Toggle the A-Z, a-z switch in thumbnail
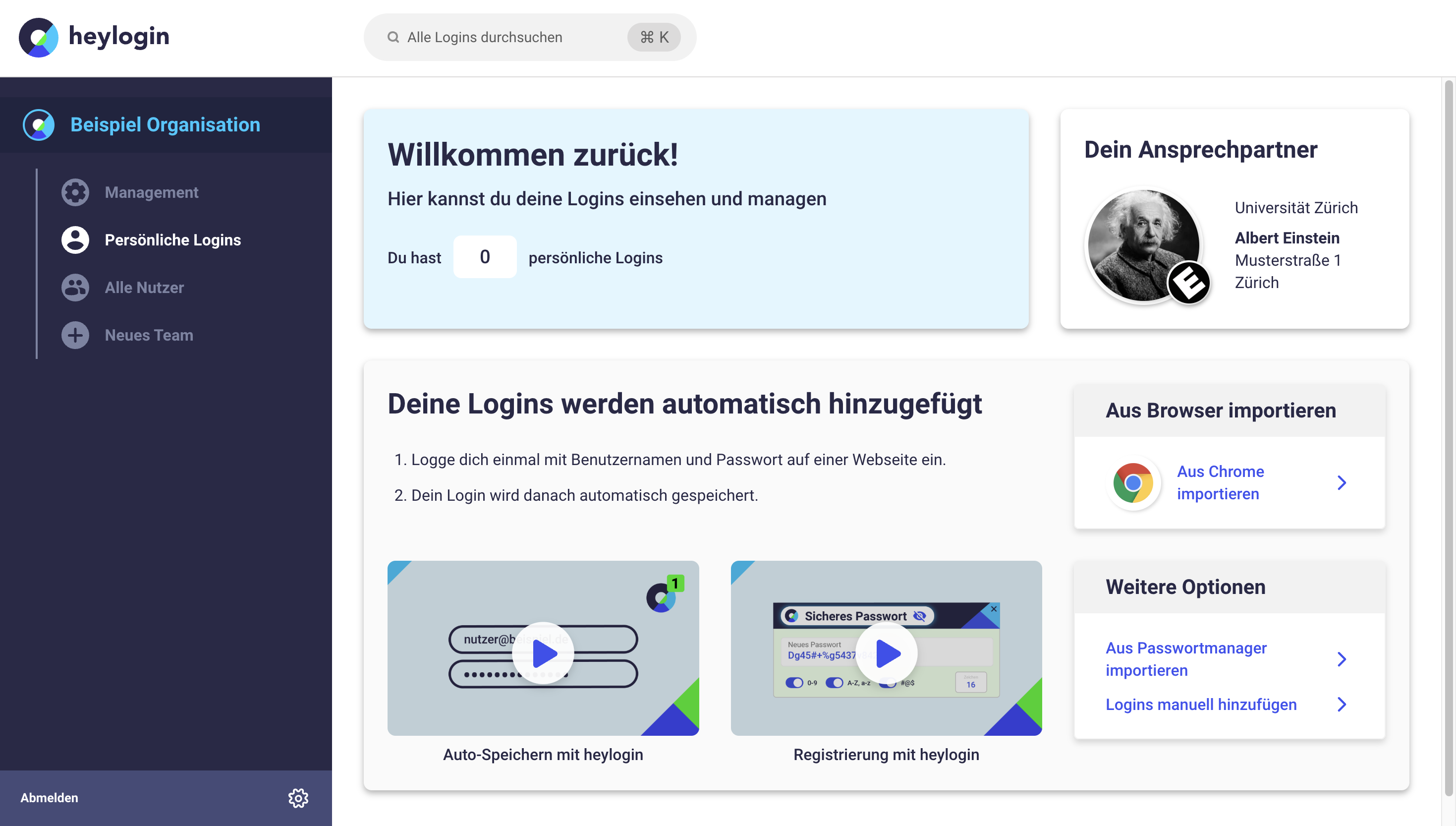The image size is (1456, 826). (x=834, y=683)
